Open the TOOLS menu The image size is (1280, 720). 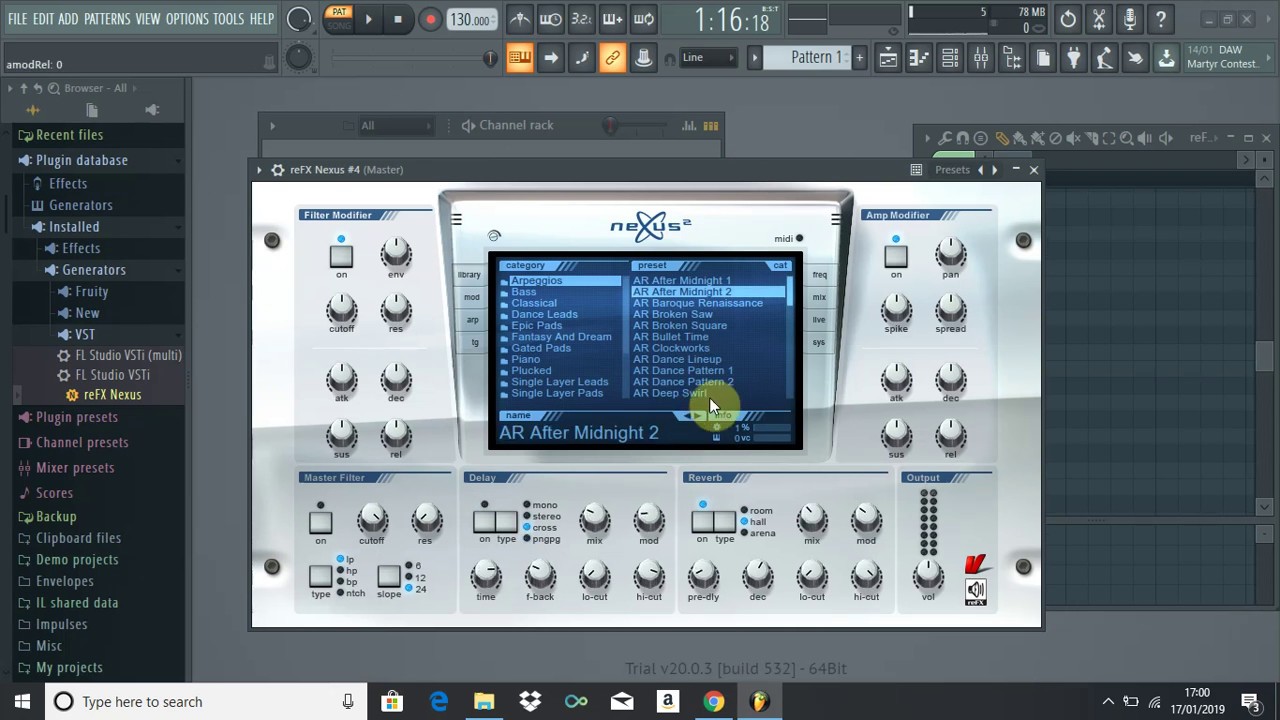(x=228, y=19)
